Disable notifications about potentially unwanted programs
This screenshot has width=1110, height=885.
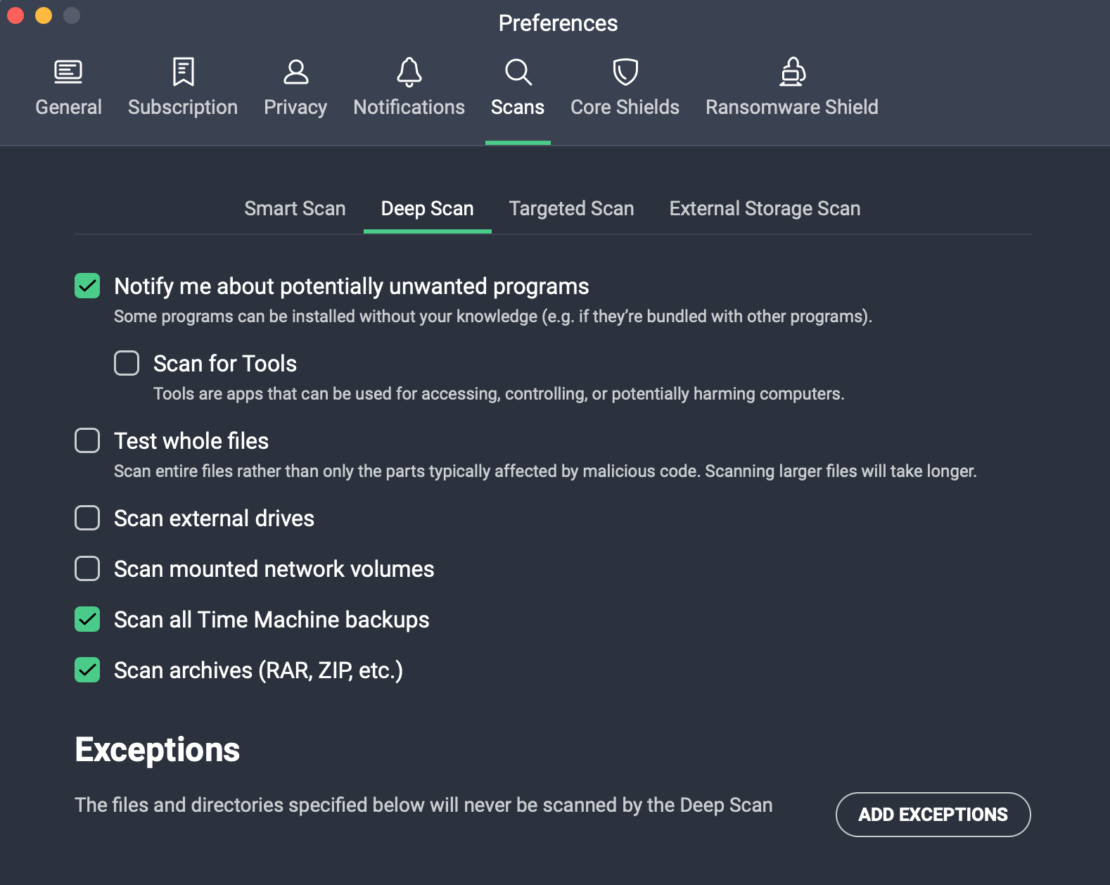[87, 286]
